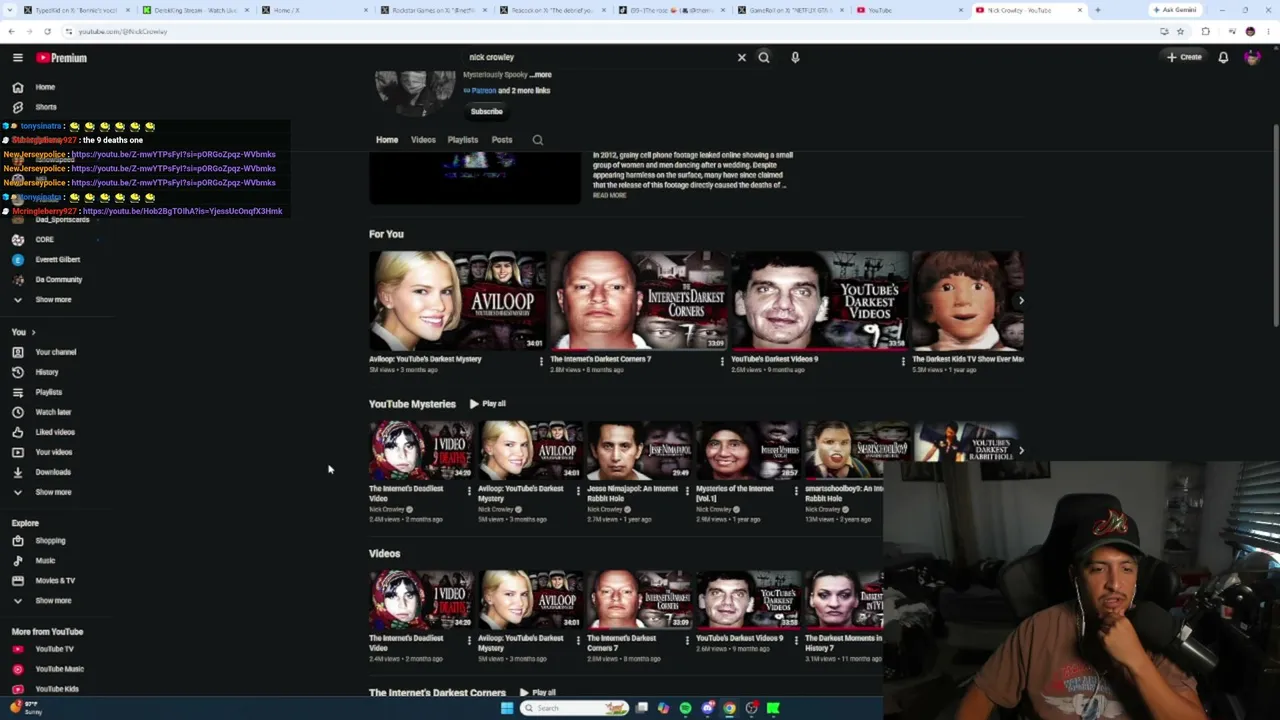Open options for Avíloop For You video
This screenshot has height=720, width=1280.
[541, 361]
